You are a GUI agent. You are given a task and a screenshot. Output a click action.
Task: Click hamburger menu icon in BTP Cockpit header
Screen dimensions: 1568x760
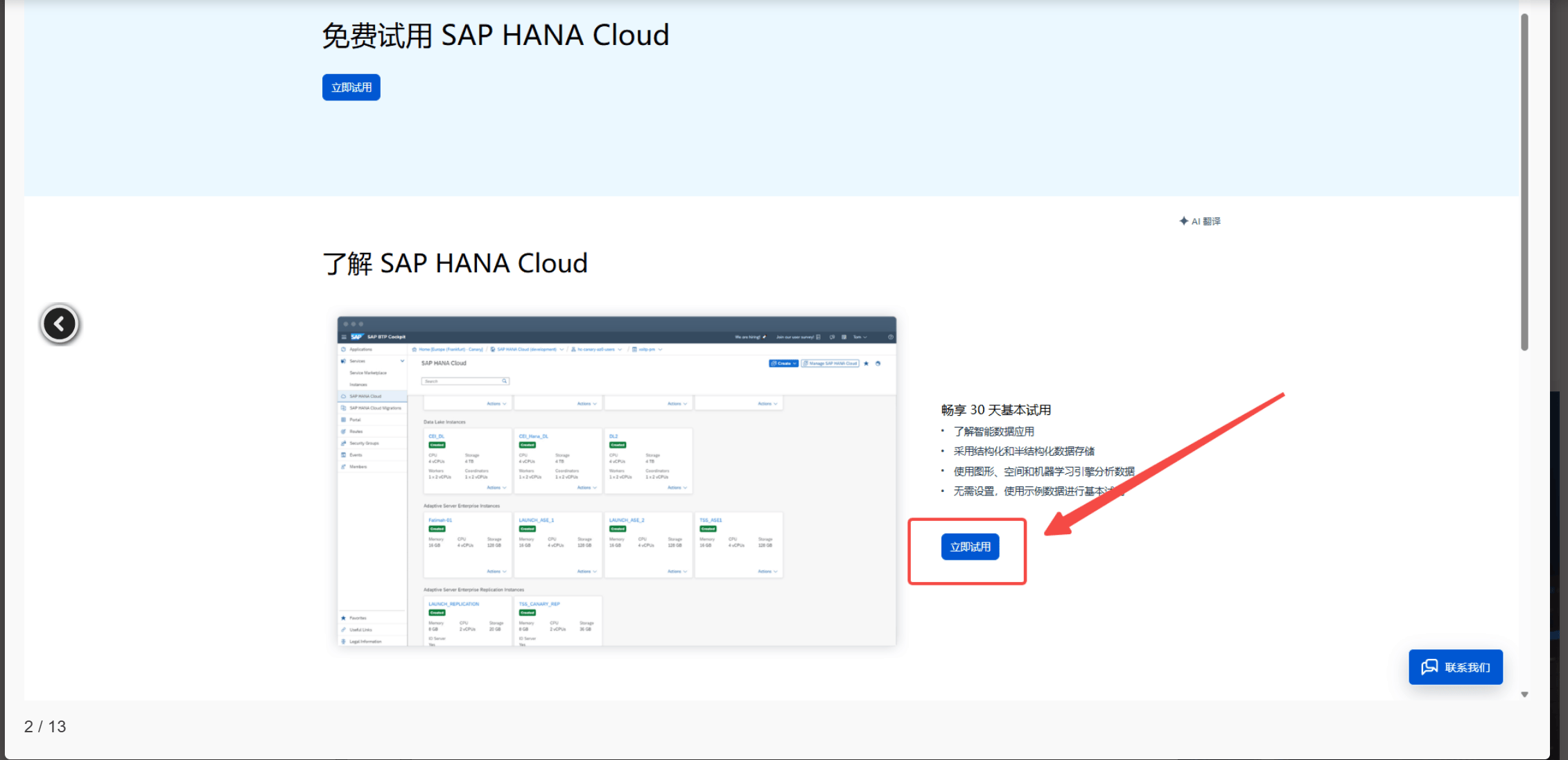344,337
